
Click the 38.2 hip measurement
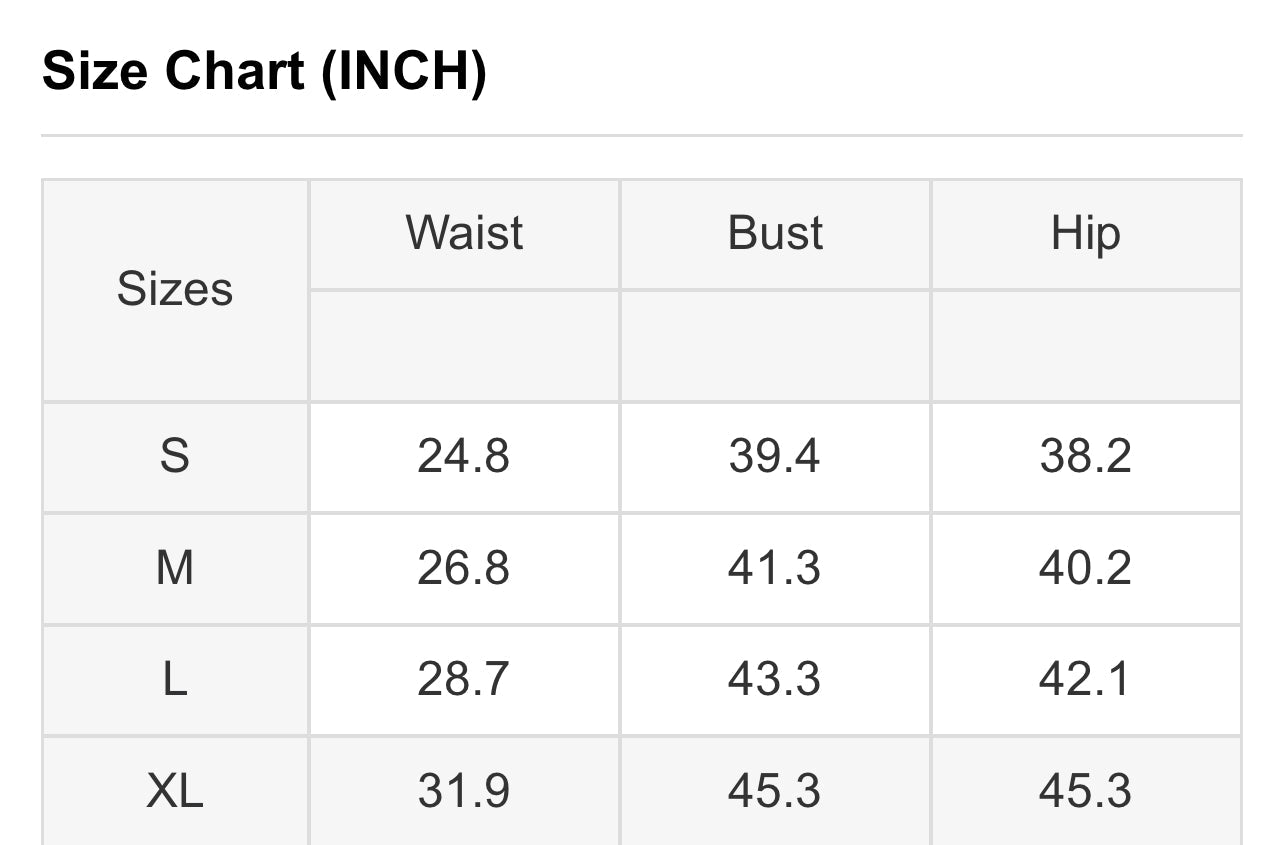[1085, 456]
